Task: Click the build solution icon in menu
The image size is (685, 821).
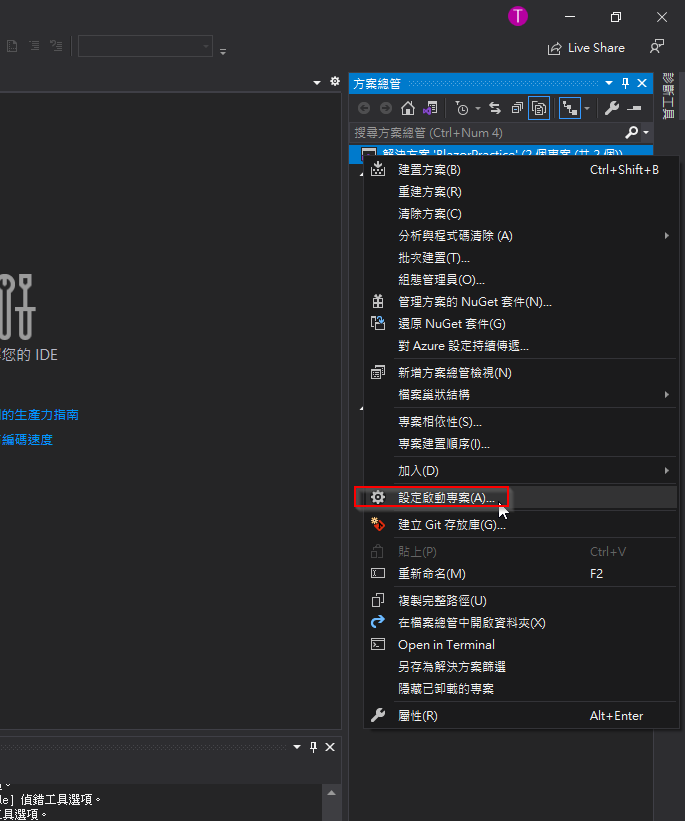Action: coord(378,169)
